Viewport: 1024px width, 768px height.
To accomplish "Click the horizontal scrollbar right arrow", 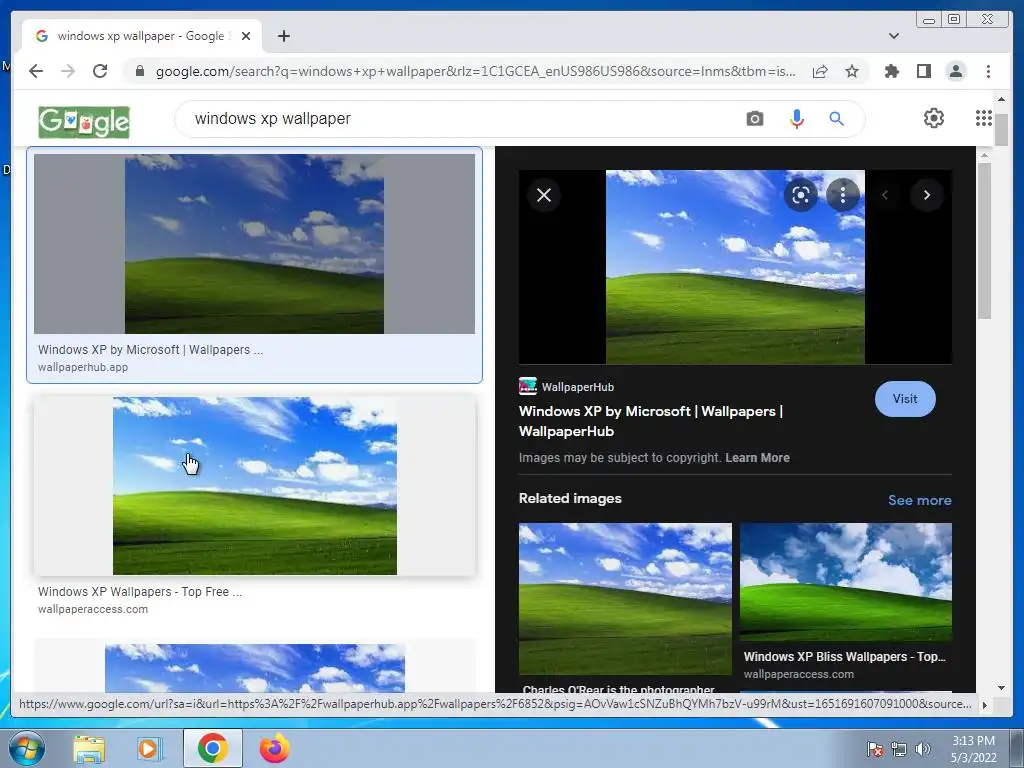I will tap(985, 705).
